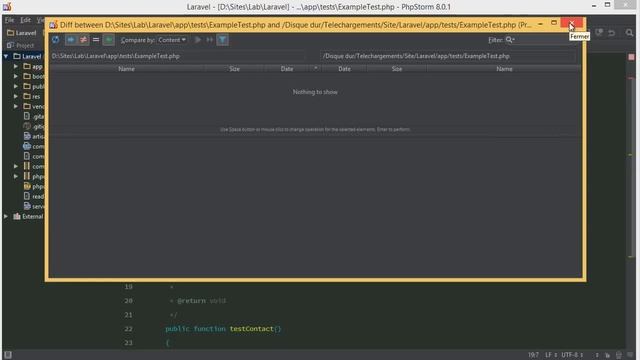640x360 pixels.
Task: Select the publ folder icon in tree
Action: [x=27, y=86]
